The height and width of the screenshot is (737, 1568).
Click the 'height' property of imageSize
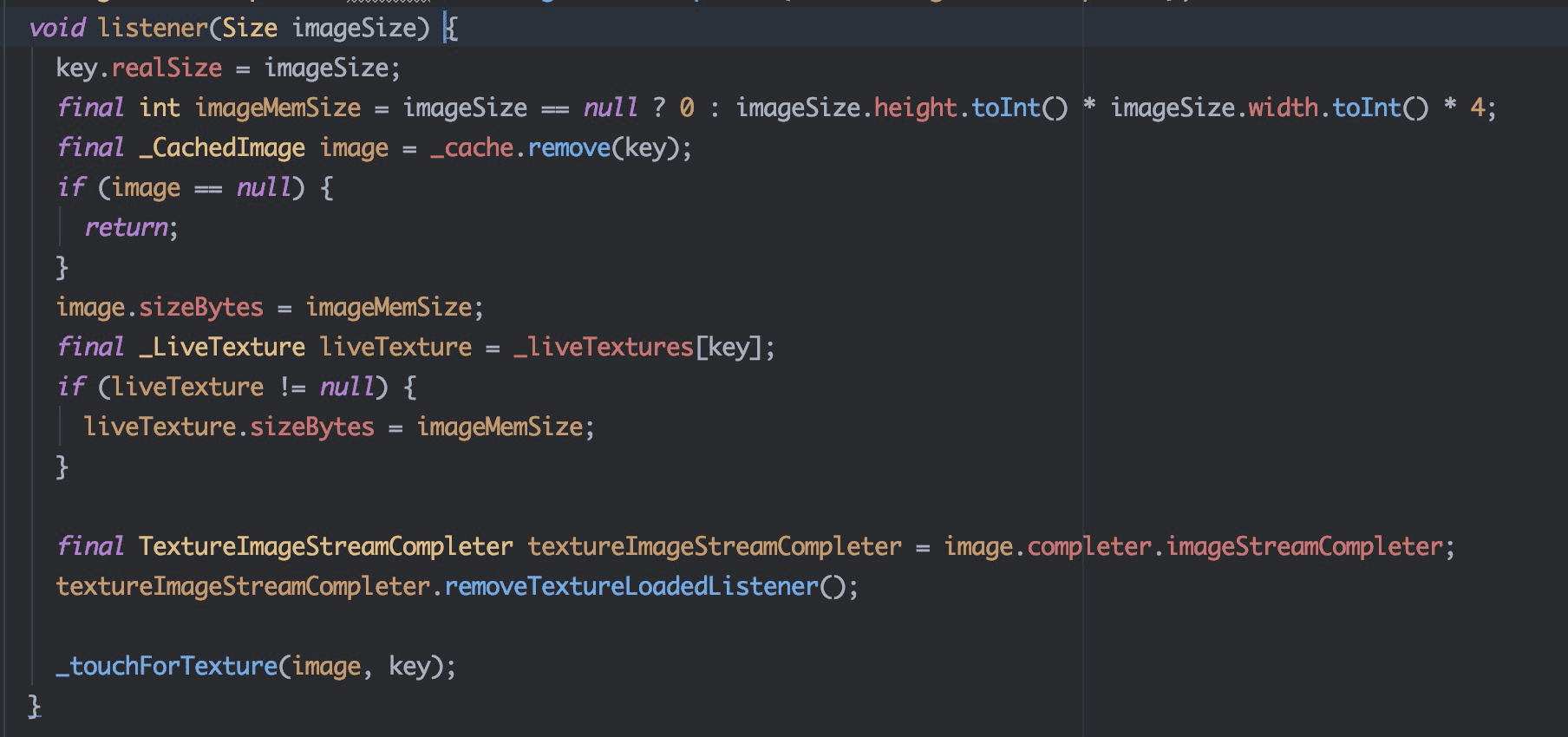(x=916, y=108)
